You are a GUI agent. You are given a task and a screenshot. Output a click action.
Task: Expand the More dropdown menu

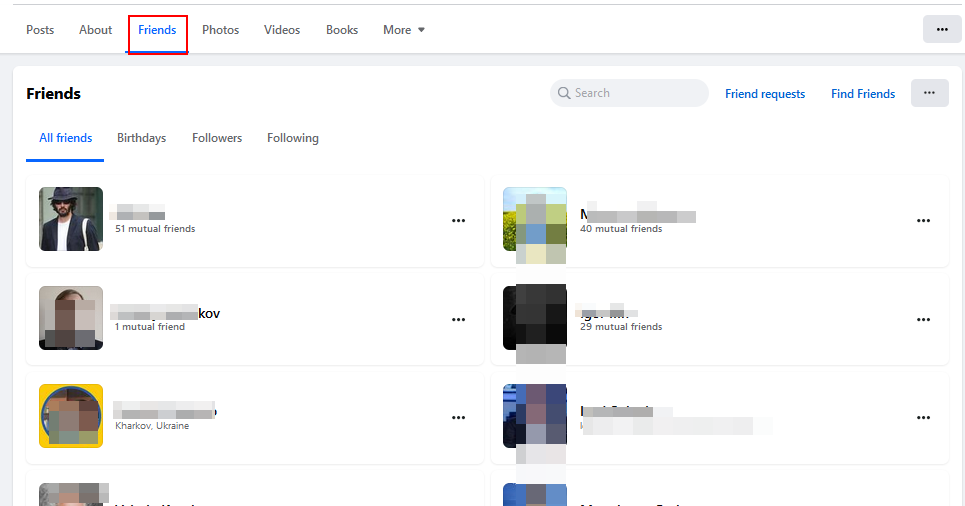pos(404,30)
